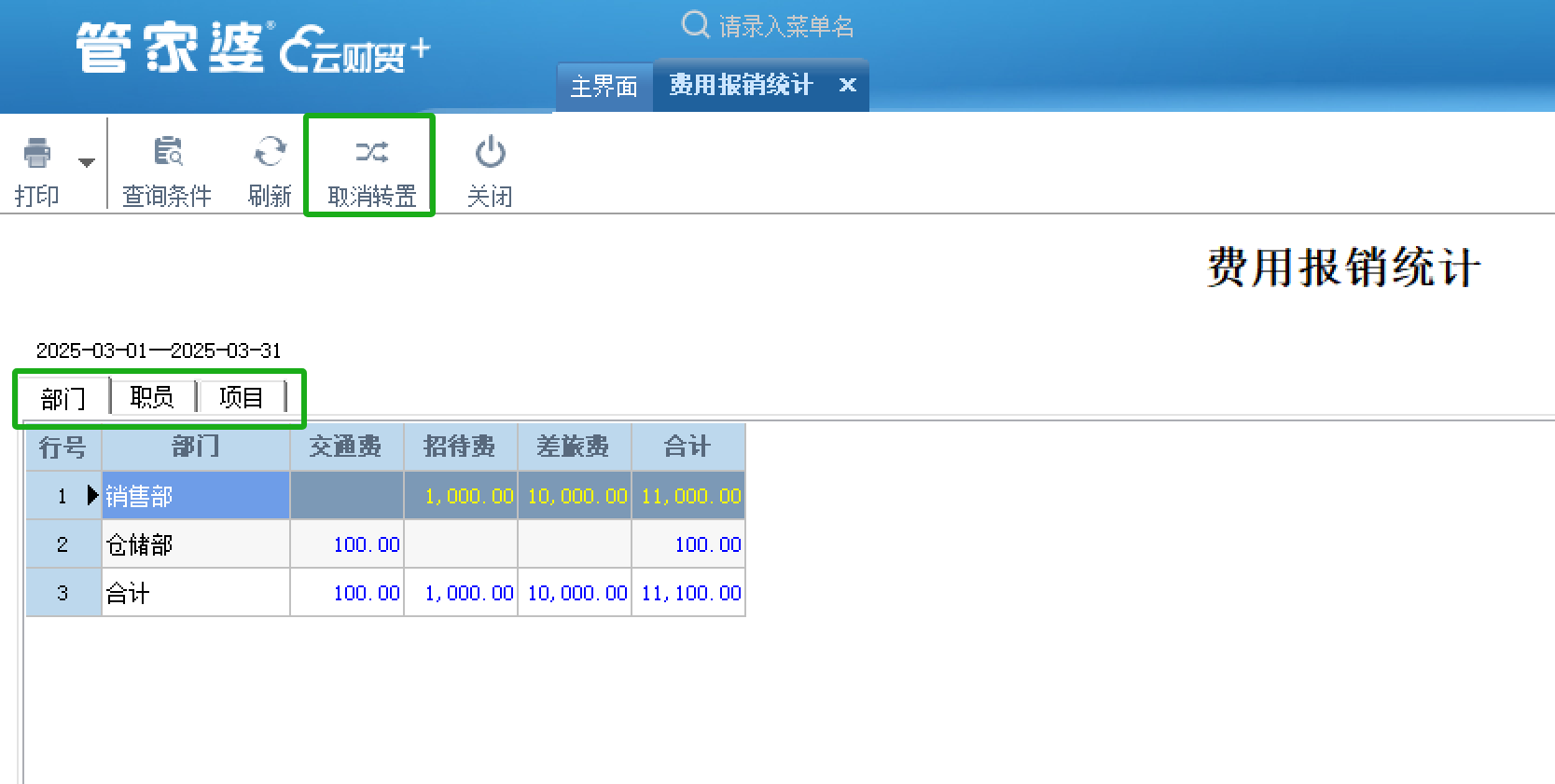This screenshot has width=1555, height=784.
Task: Click the 招待费 column header
Action: coord(460,447)
